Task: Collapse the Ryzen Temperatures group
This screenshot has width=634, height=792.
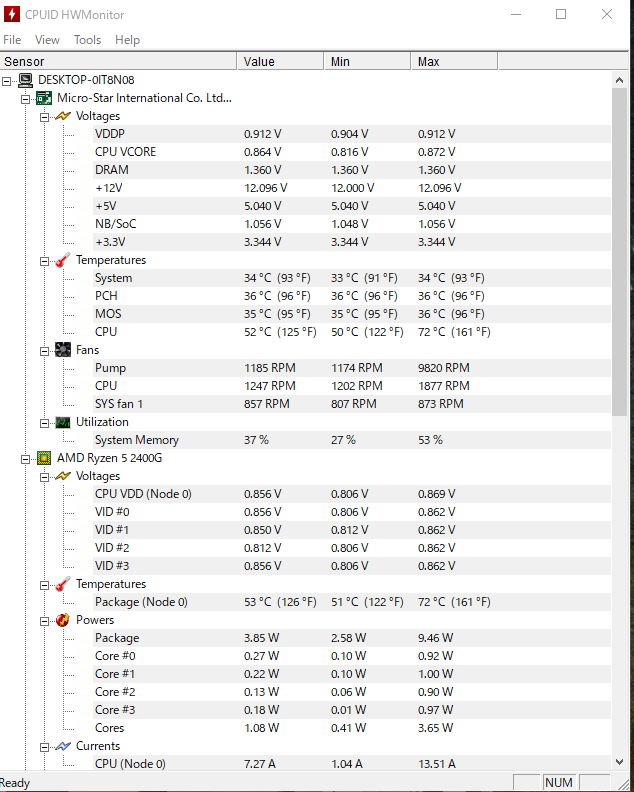Action: [x=44, y=585]
